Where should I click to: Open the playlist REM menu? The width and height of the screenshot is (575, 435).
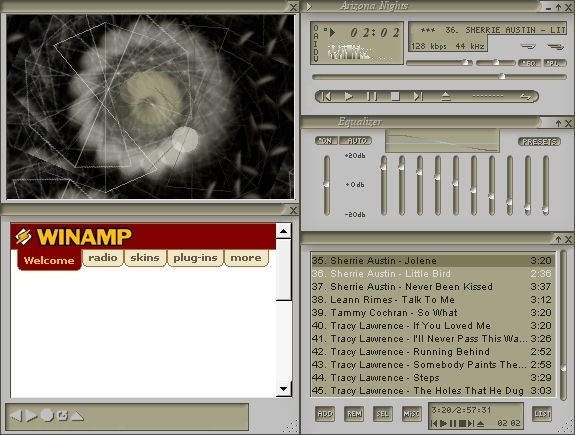pyautogui.click(x=354, y=414)
